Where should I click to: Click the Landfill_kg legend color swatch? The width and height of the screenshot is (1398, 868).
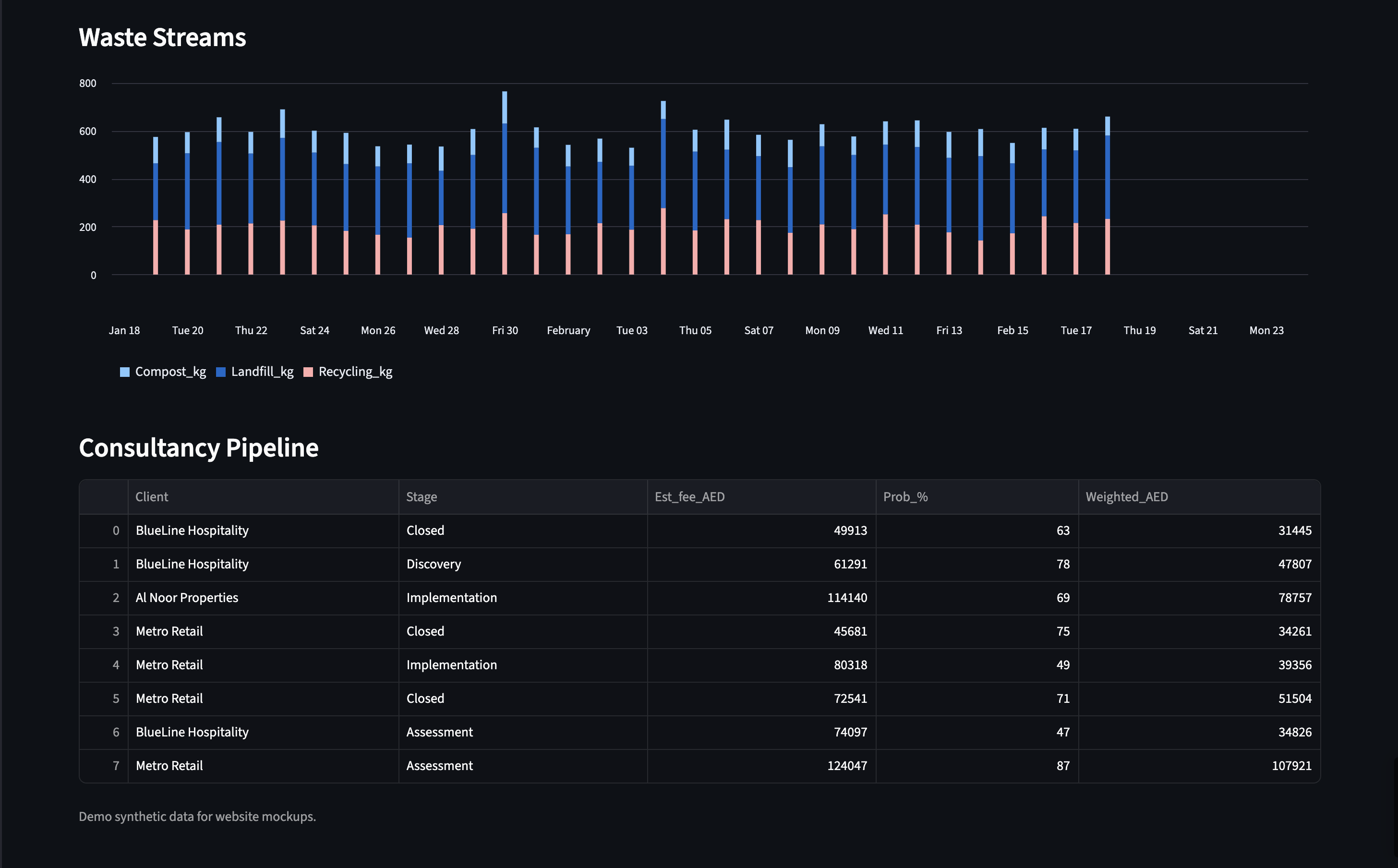(x=220, y=372)
